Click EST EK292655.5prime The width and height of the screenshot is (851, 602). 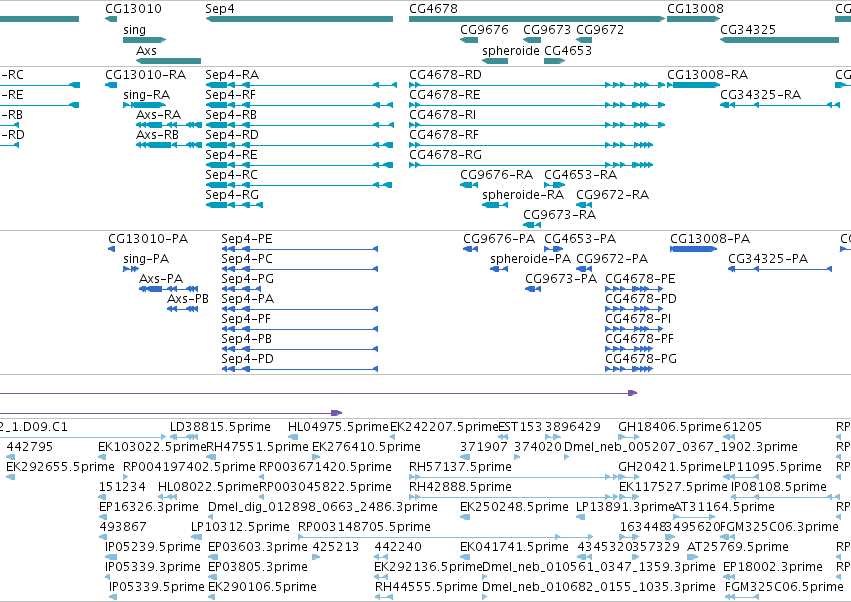click(60, 467)
